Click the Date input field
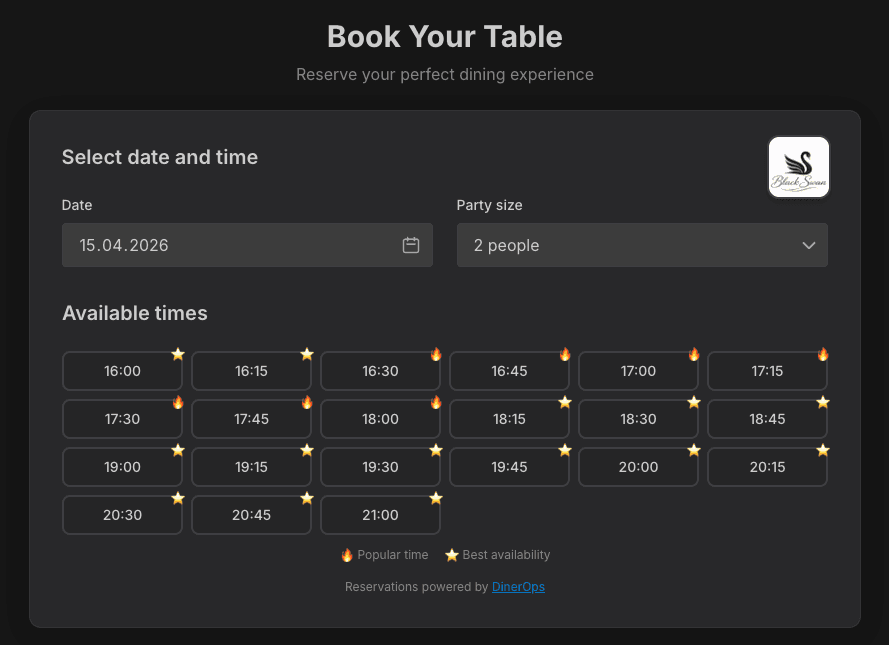Screen dimensions: 889x645 point(230,244)
